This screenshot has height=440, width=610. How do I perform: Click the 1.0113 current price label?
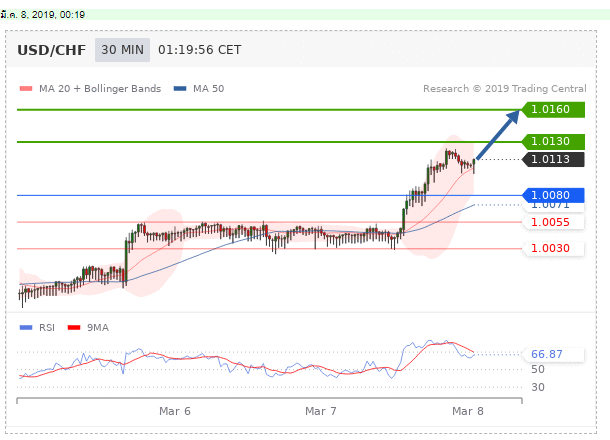coord(553,159)
